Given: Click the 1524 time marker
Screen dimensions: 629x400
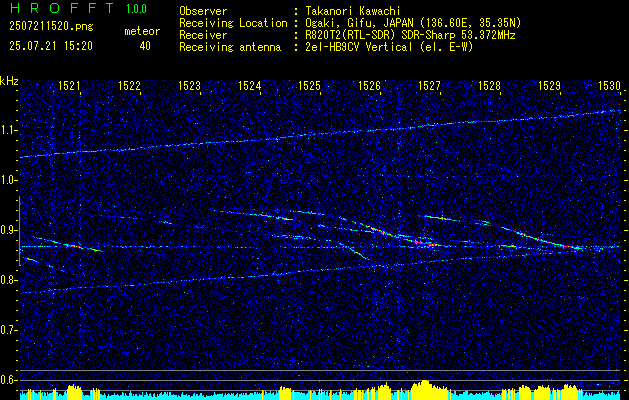Looking at the screenshot, I should (250, 85).
